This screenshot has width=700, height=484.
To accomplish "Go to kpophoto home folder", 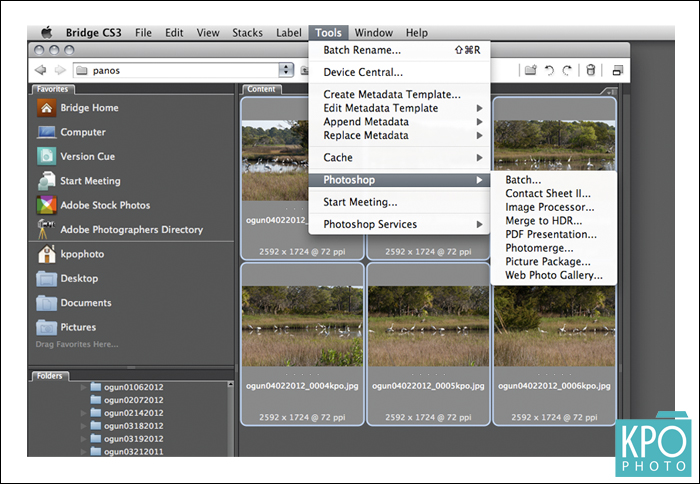I will pos(71,254).
